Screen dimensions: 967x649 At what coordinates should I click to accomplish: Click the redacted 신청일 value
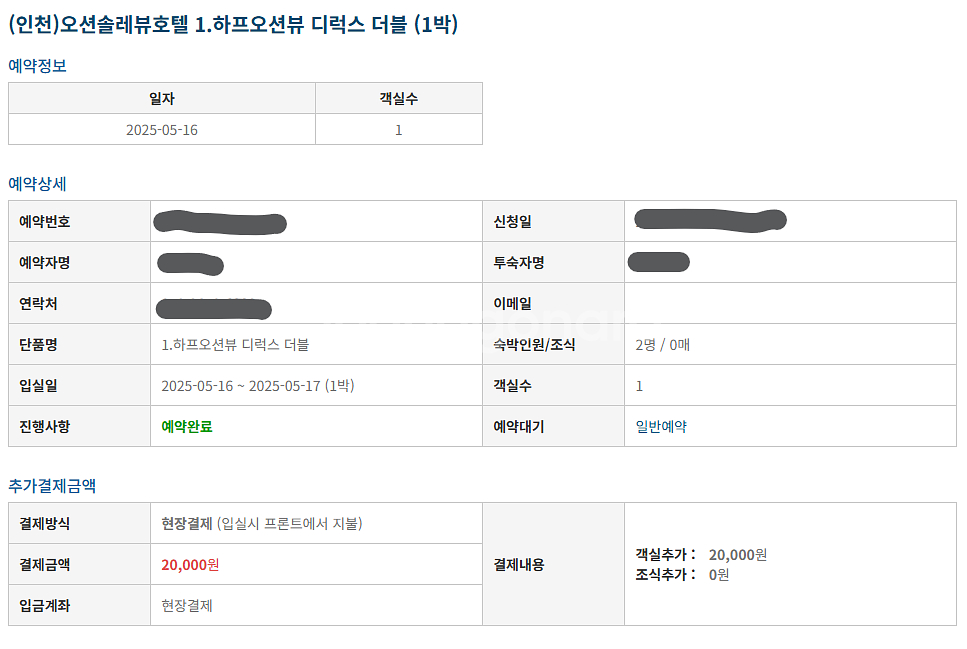(x=710, y=220)
